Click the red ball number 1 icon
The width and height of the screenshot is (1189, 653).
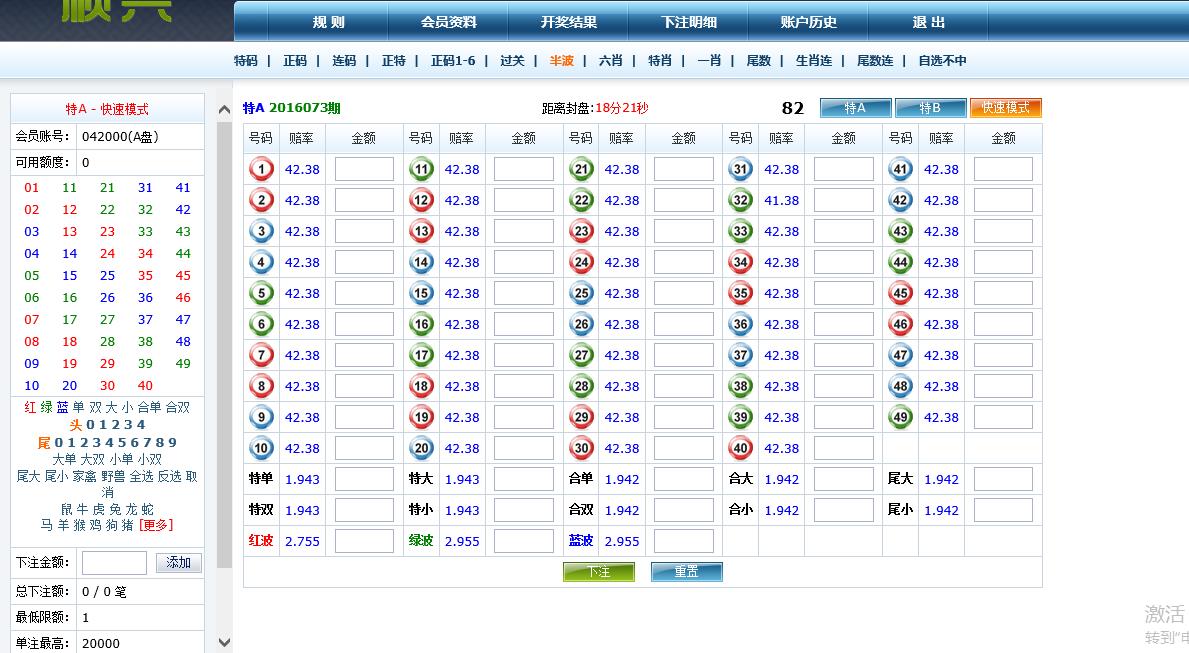(x=261, y=169)
